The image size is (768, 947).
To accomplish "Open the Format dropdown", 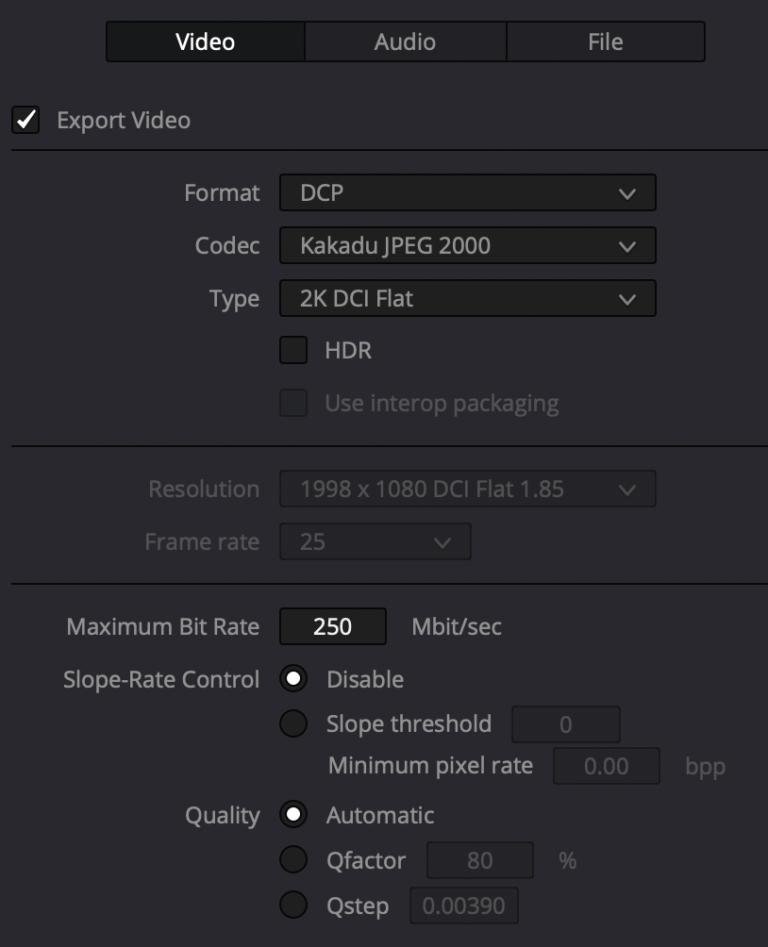I will coord(467,193).
